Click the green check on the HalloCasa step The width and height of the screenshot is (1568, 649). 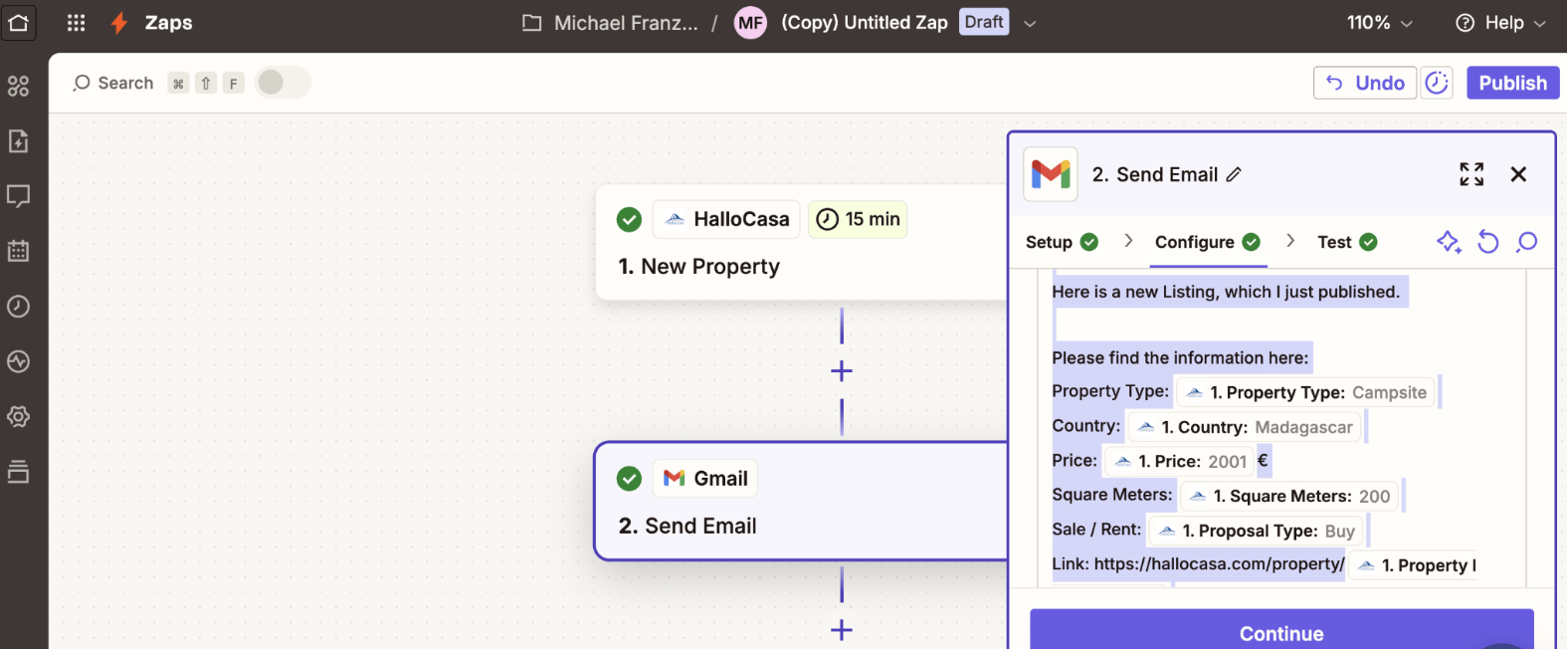(629, 219)
